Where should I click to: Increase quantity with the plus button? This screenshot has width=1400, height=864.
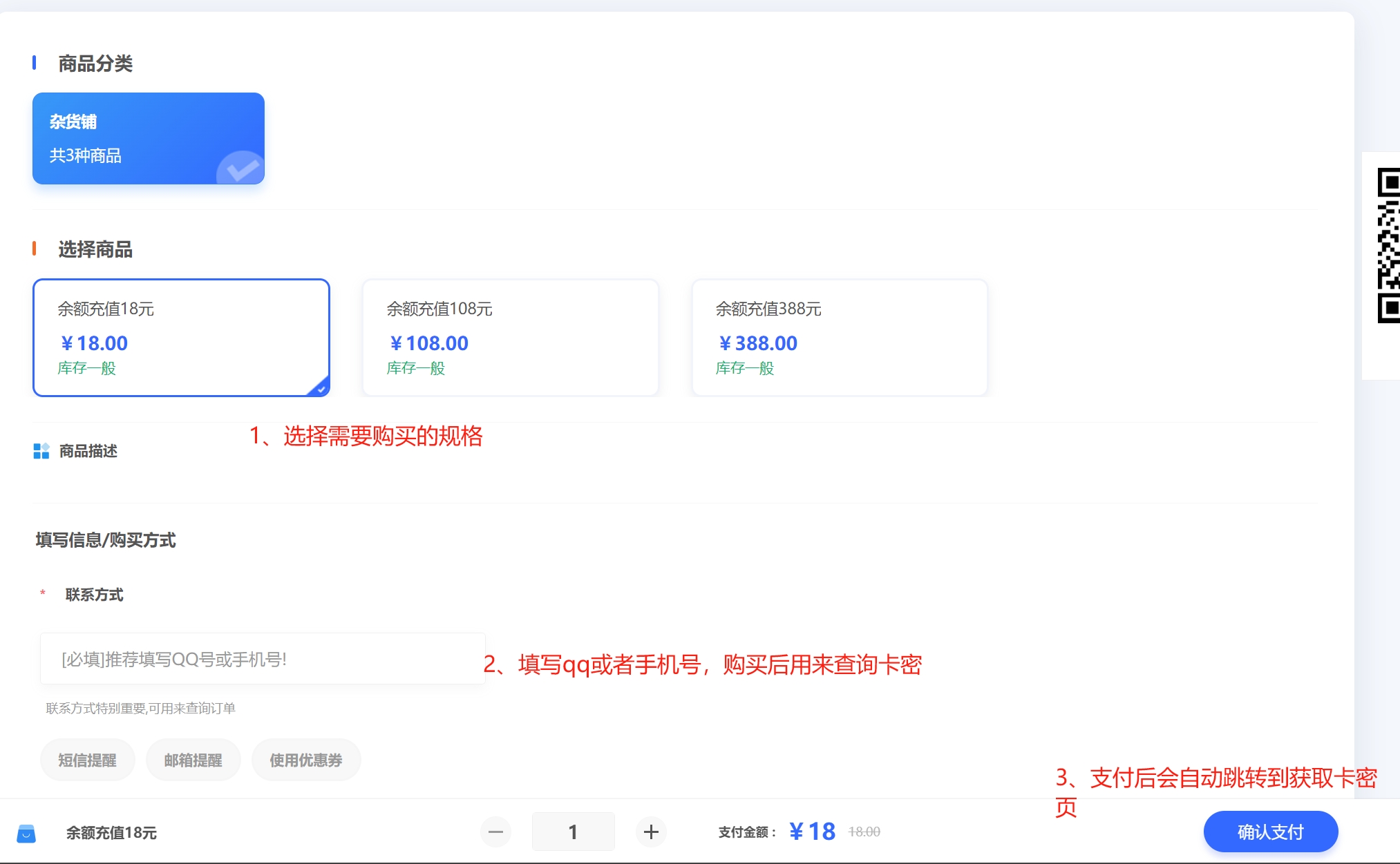click(651, 832)
